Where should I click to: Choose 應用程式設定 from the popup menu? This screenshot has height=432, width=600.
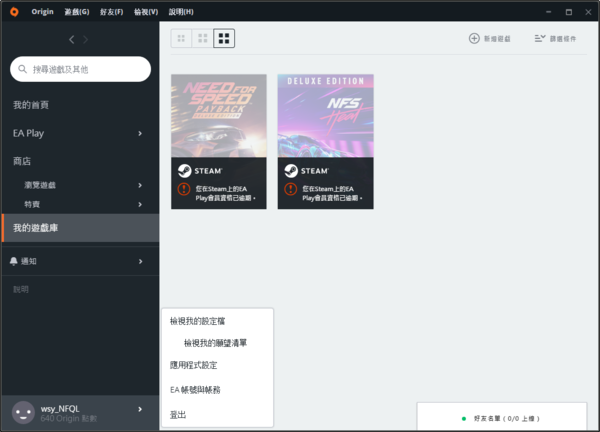pos(194,365)
